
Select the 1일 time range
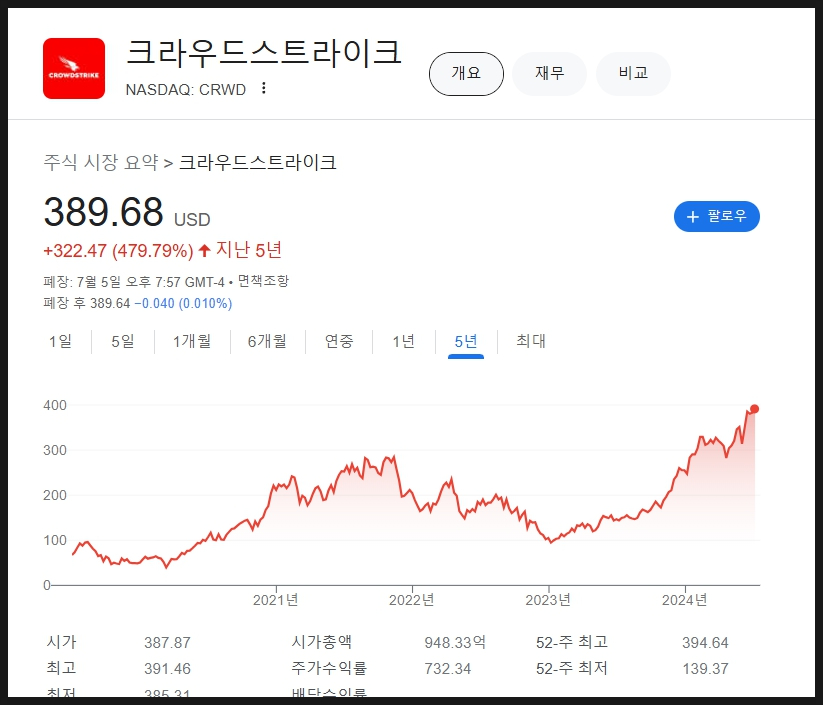(60, 341)
